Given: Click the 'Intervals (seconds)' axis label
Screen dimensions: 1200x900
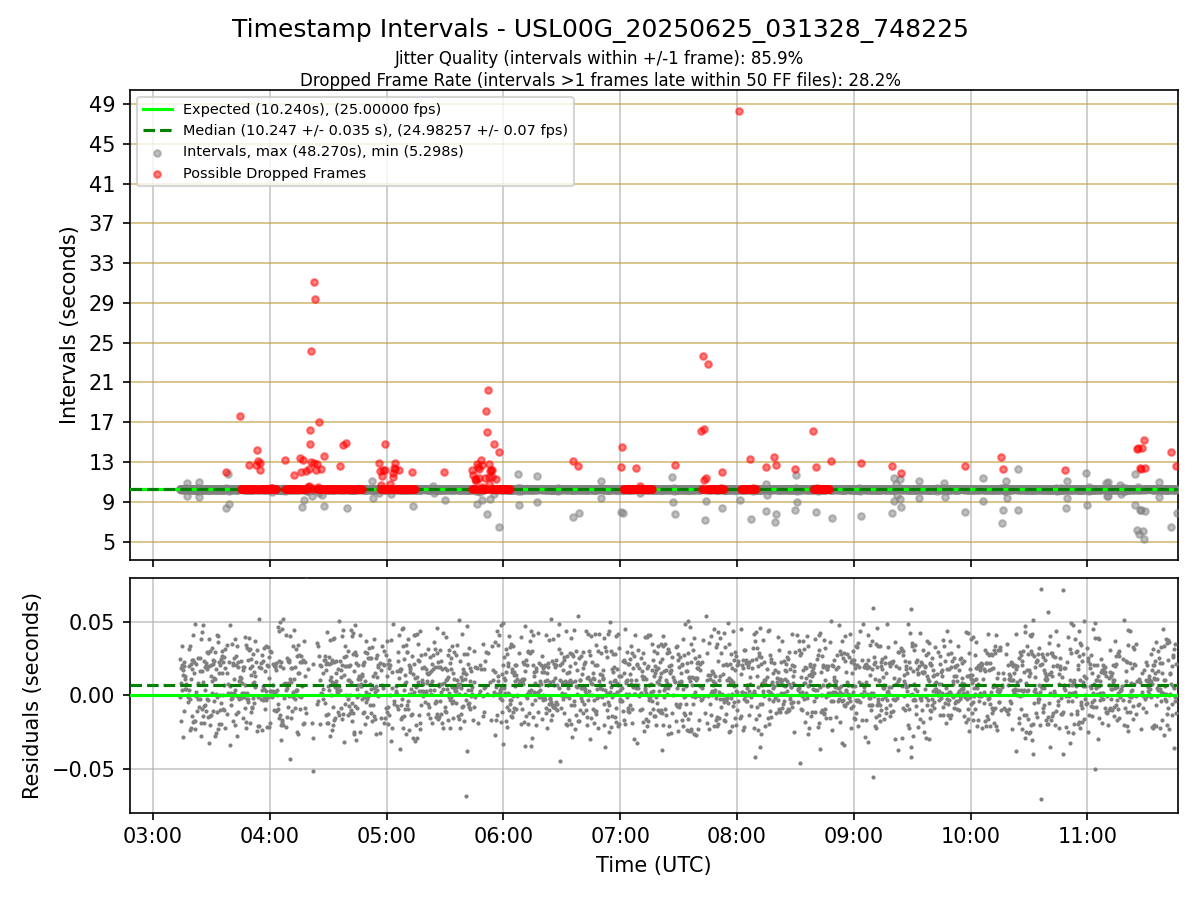Looking at the screenshot, I should click(x=68, y=325).
